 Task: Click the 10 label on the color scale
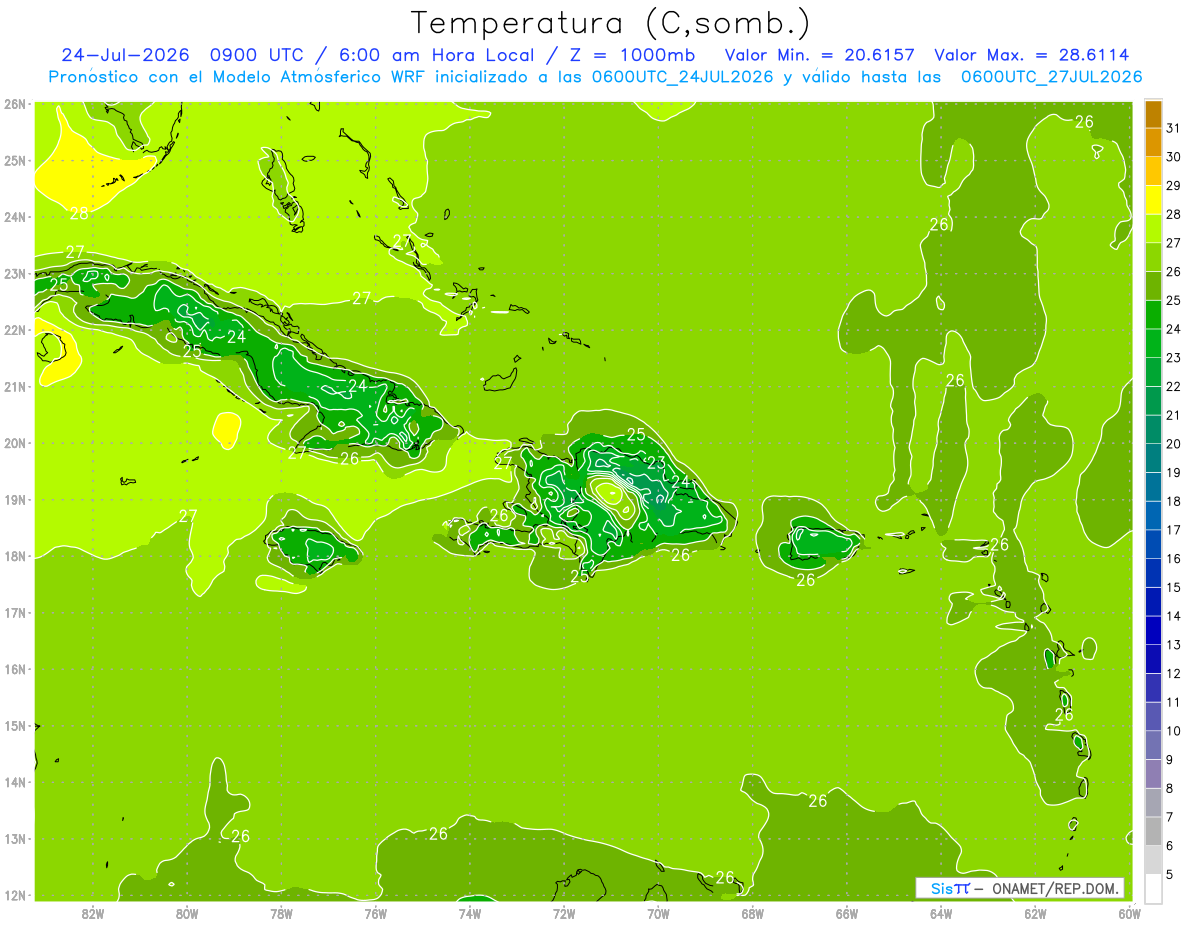1174,731
